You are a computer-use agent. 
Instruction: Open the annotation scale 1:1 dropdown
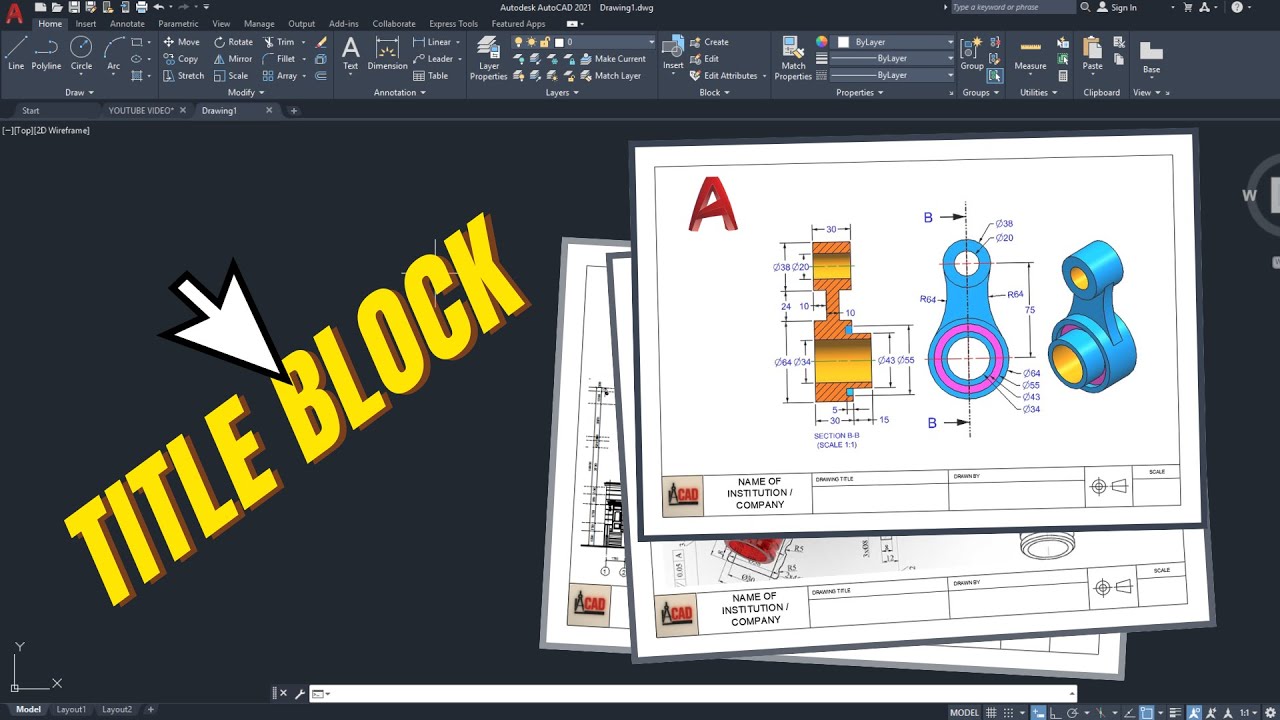pos(1249,712)
